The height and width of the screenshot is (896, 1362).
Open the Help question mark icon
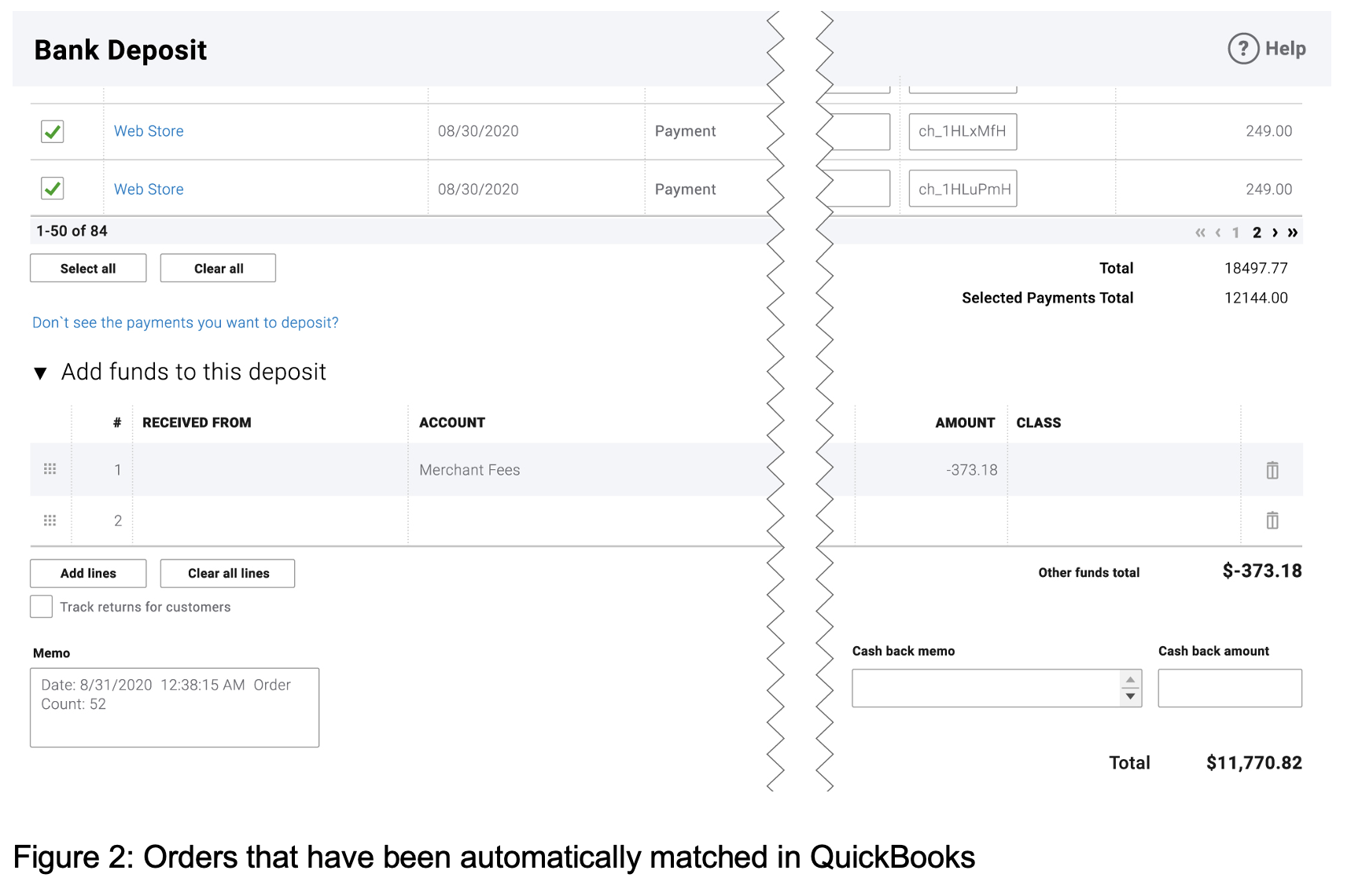[x=1243, y=49]
